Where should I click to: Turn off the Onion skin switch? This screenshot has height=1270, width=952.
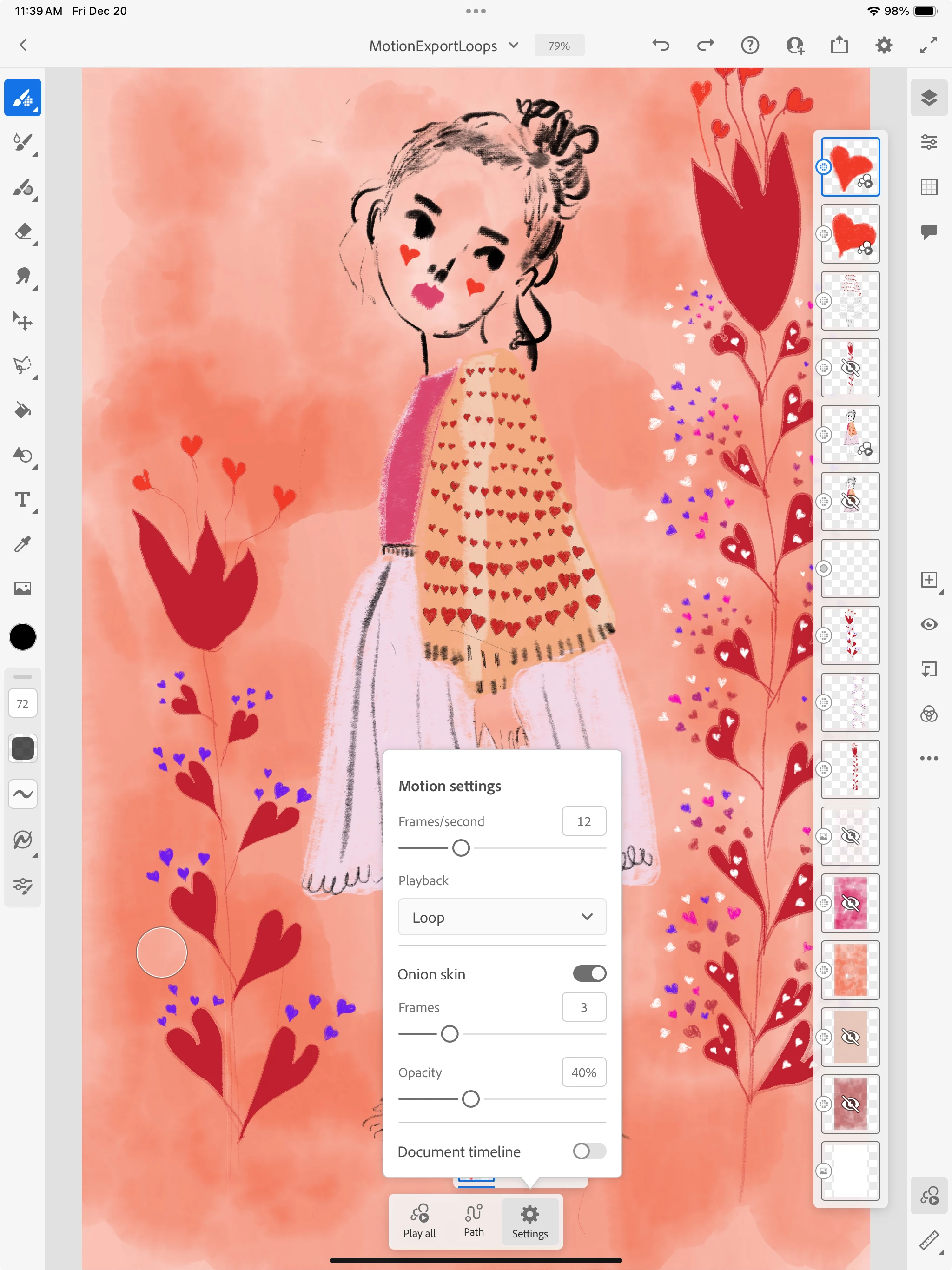(x=589, y=974)
